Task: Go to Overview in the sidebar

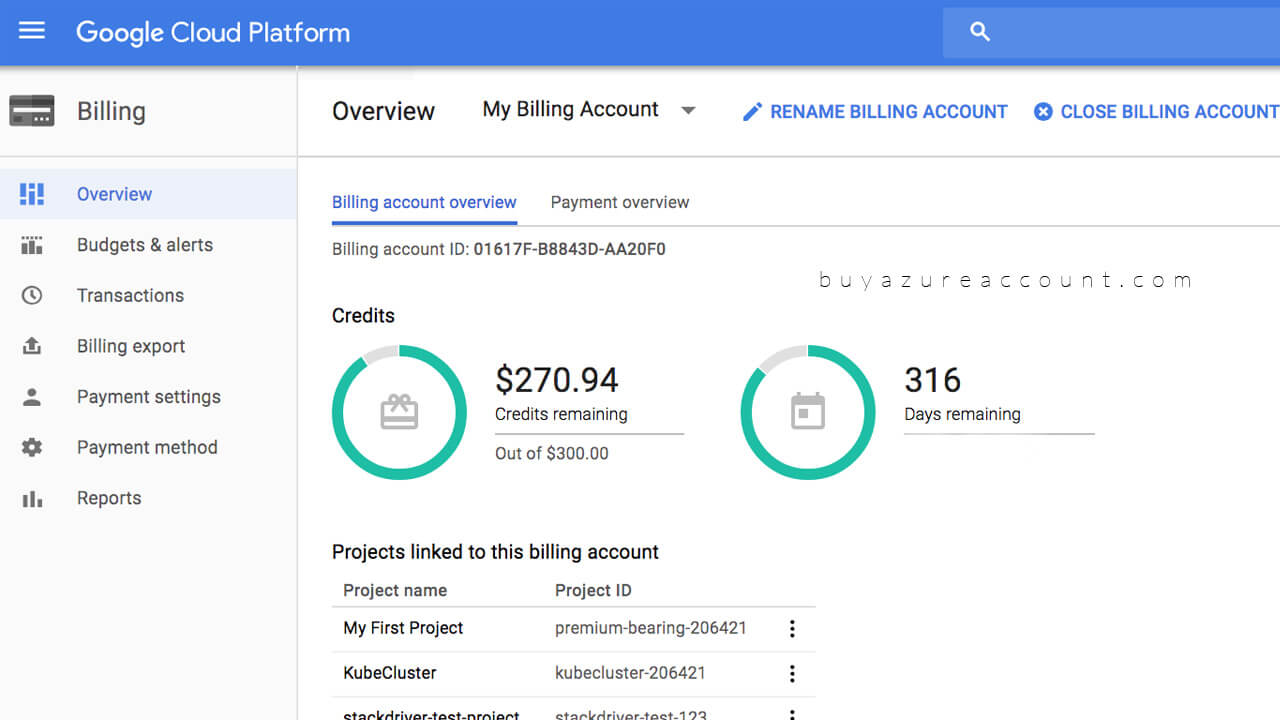Action: pyautogui.click(x=148, y=194)
